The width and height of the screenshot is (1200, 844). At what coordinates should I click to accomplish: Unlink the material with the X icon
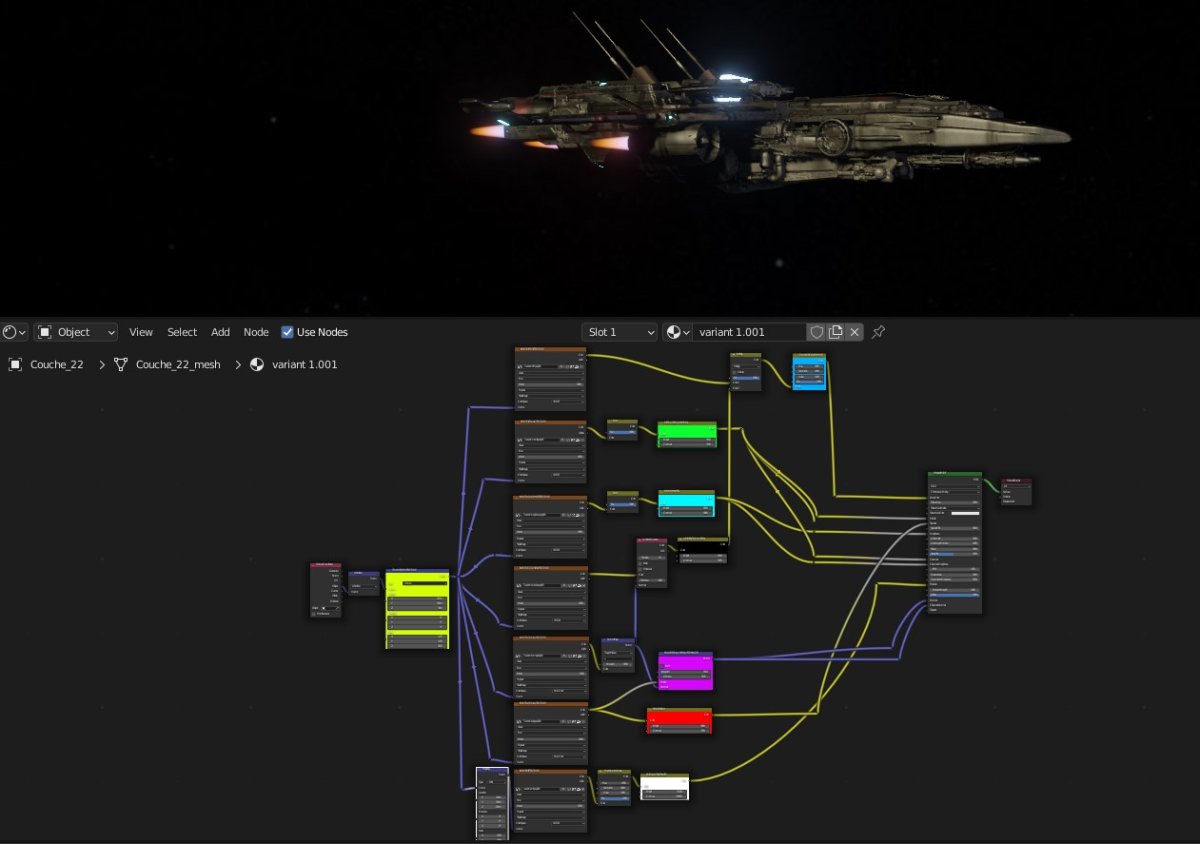(854, 332)
